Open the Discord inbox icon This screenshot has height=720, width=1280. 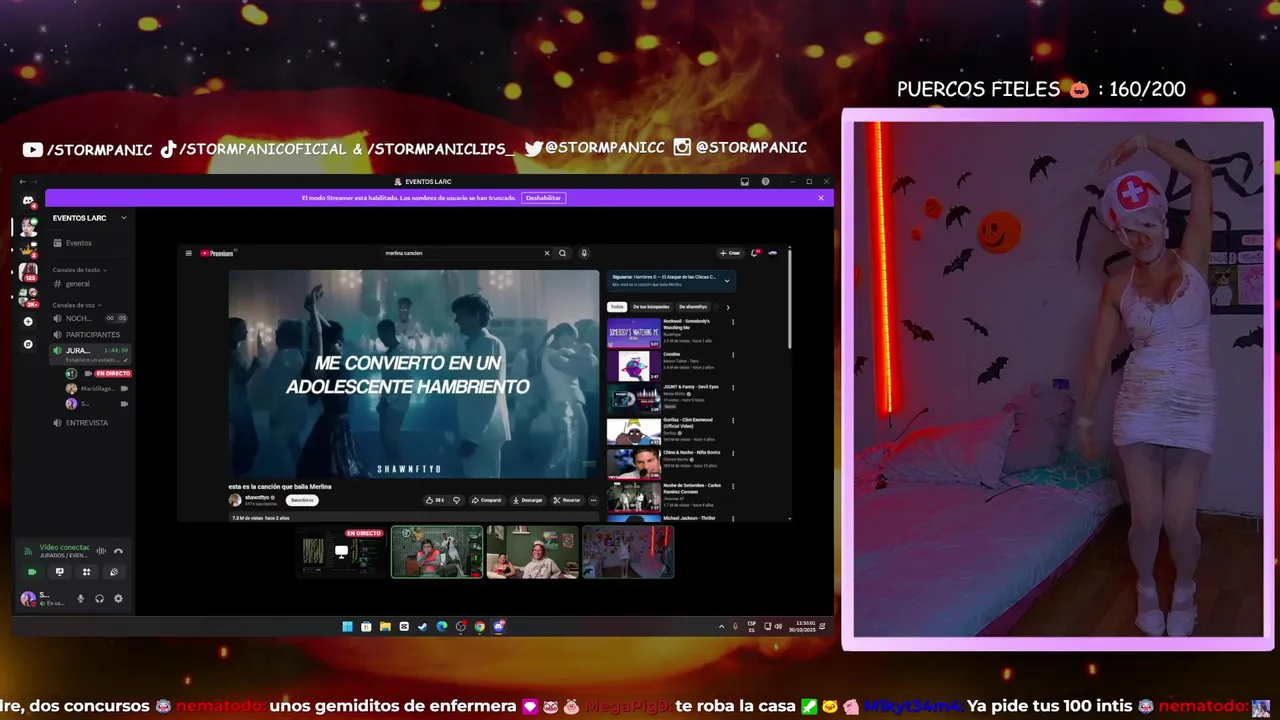coord(745,182)
